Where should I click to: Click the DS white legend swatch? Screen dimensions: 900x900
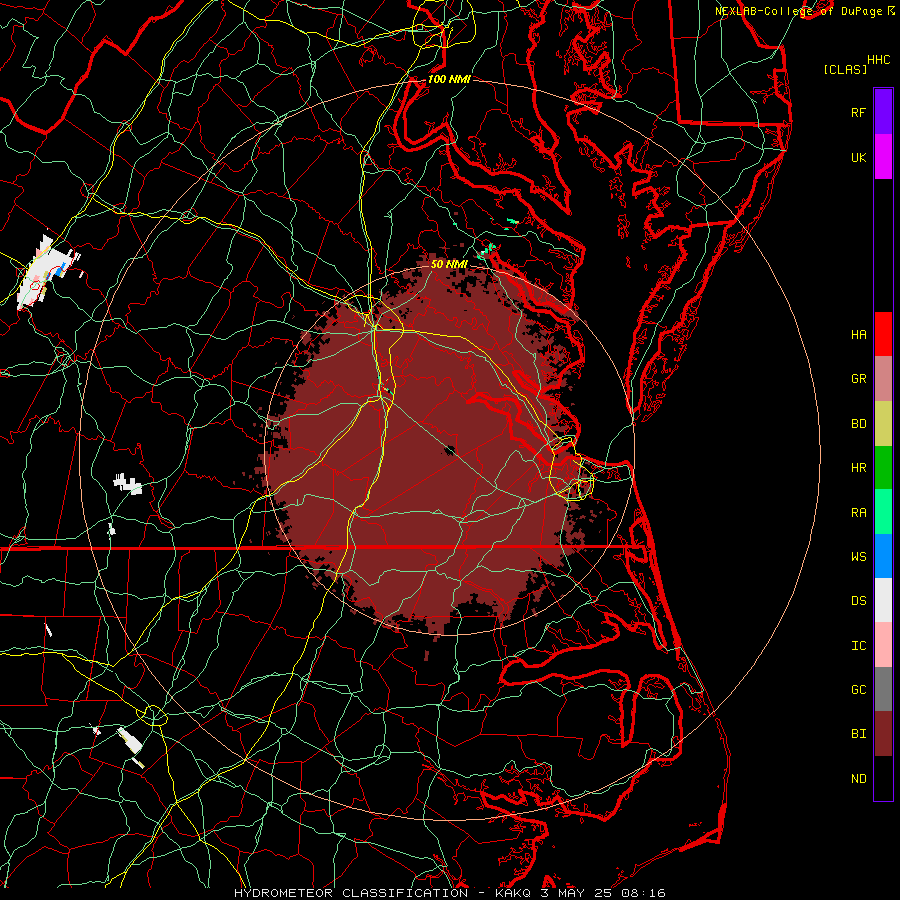click(883, 600)
